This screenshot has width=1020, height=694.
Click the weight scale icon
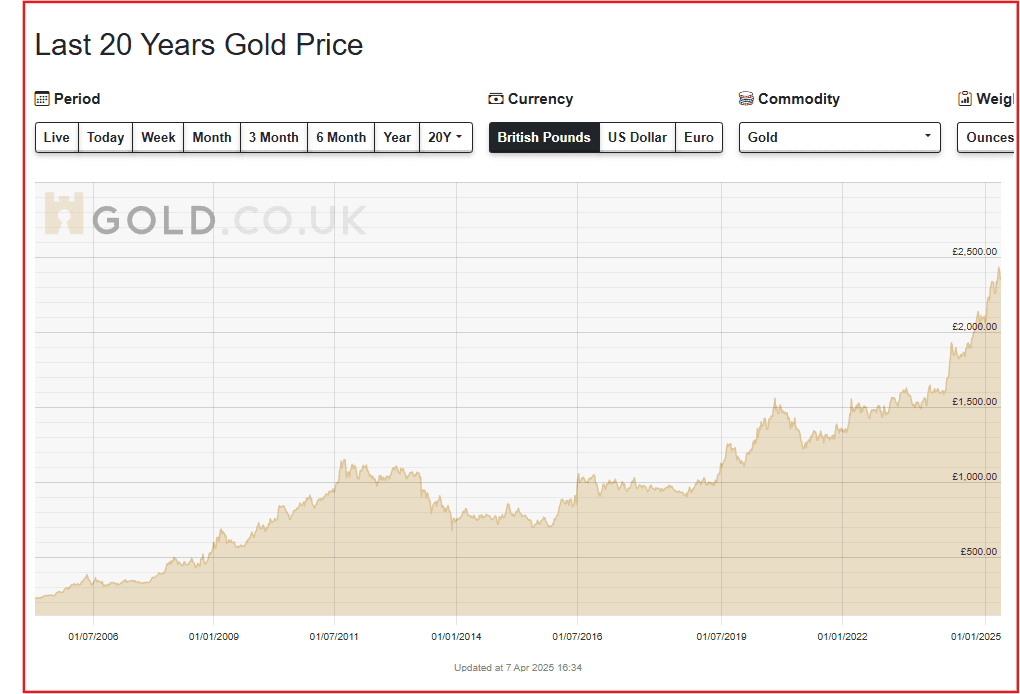965,99
